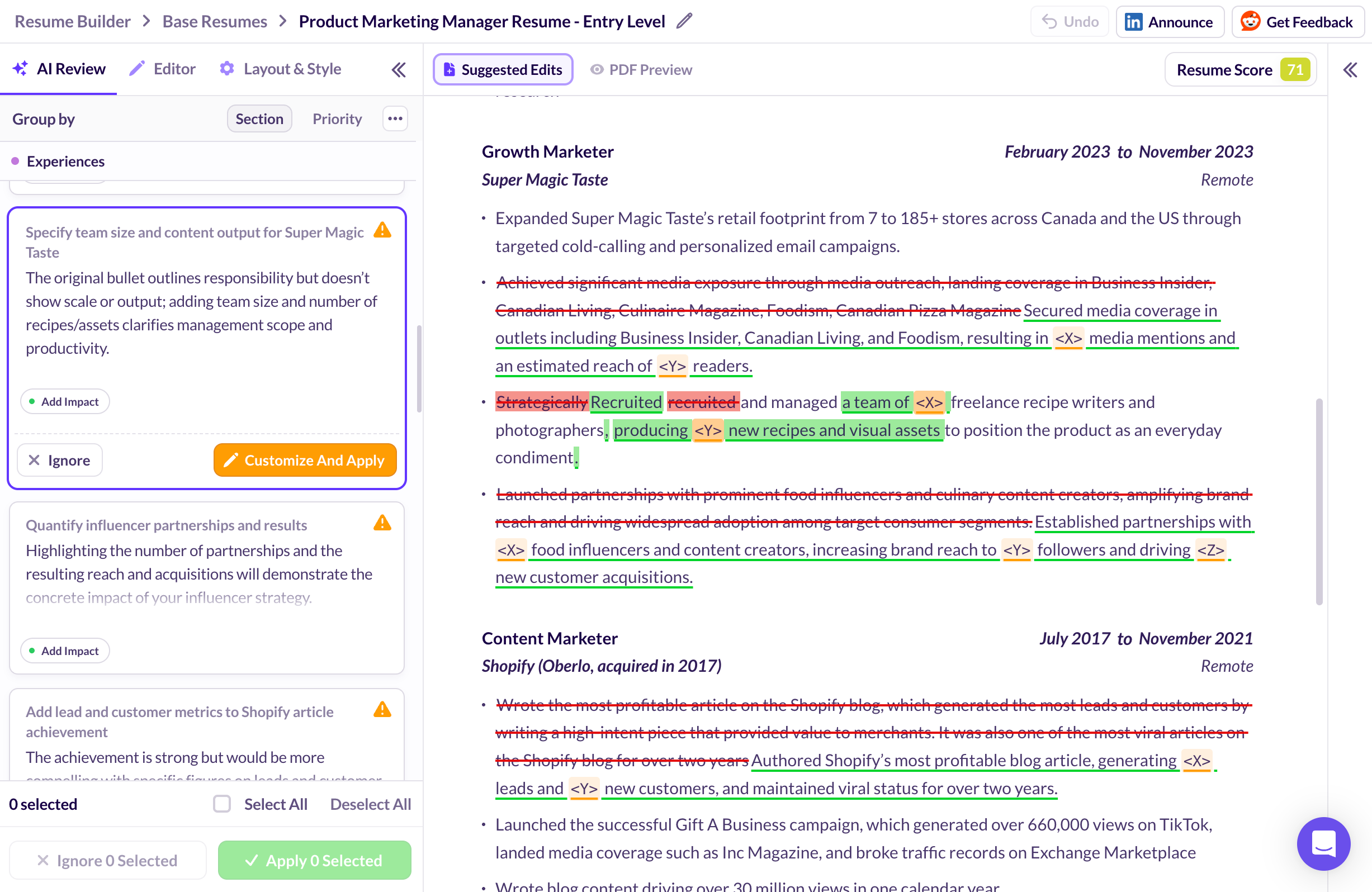Switch to PDF Preview tab
The height and width of the screenshot is (892, 1372).
coord(641,70)
